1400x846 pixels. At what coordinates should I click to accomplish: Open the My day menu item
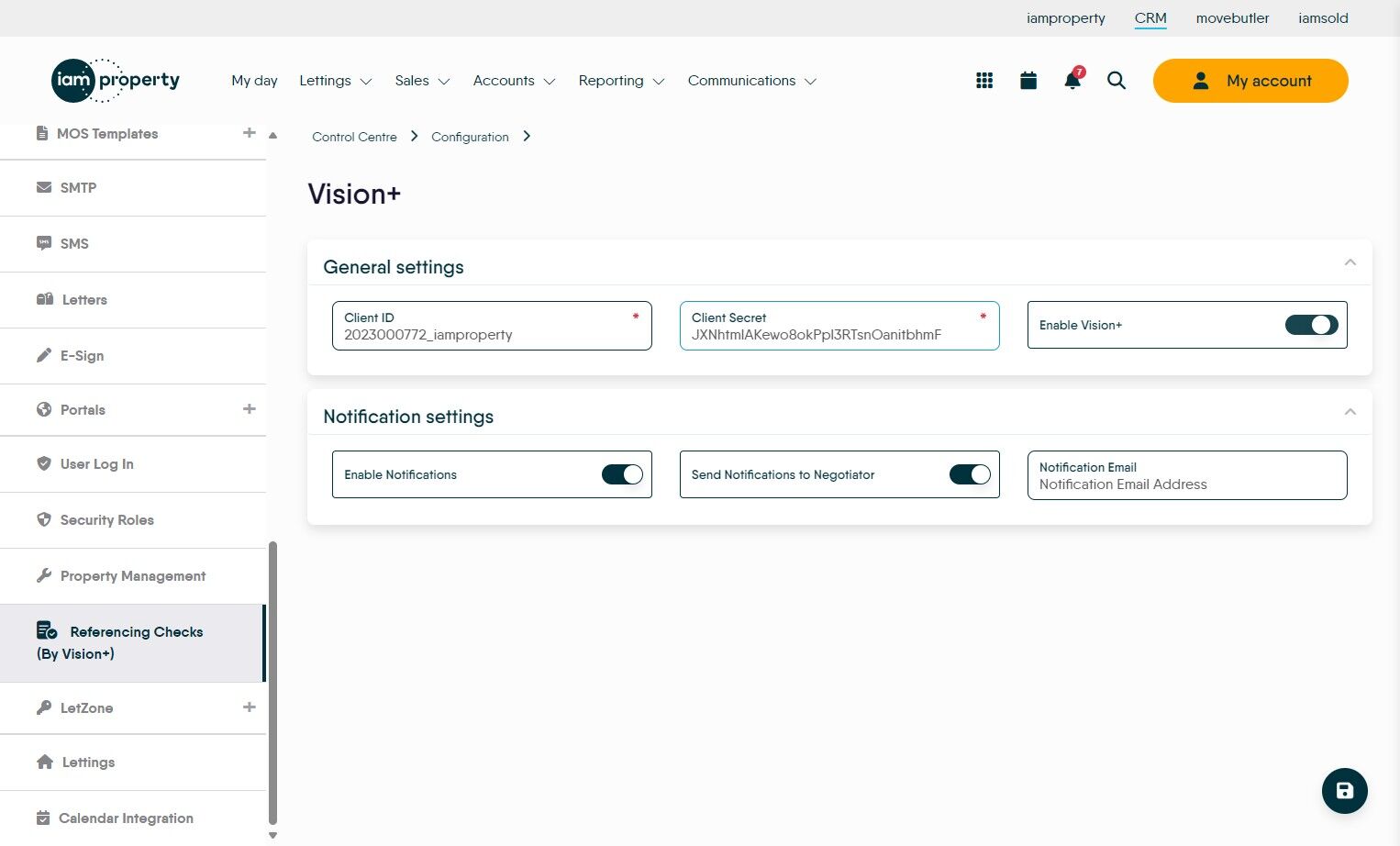pos(254,81)
